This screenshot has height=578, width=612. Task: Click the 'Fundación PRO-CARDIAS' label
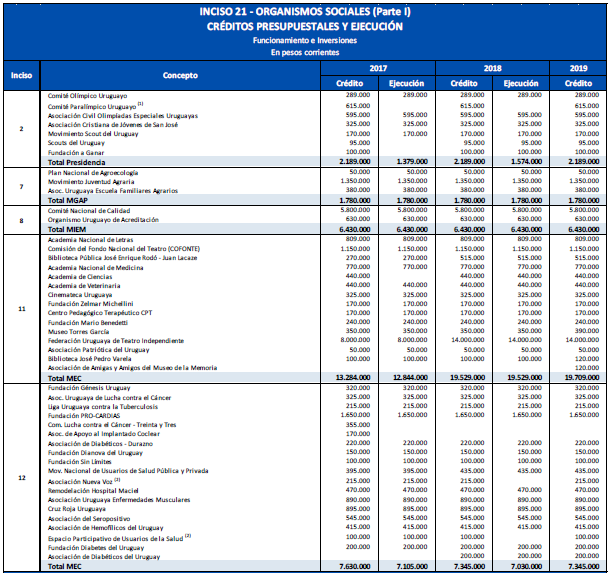(x=84, y=416)
